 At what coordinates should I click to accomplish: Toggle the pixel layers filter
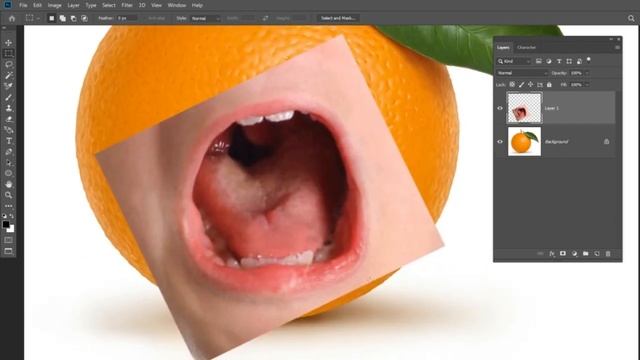pyautogui.click(x=539, y=61)
